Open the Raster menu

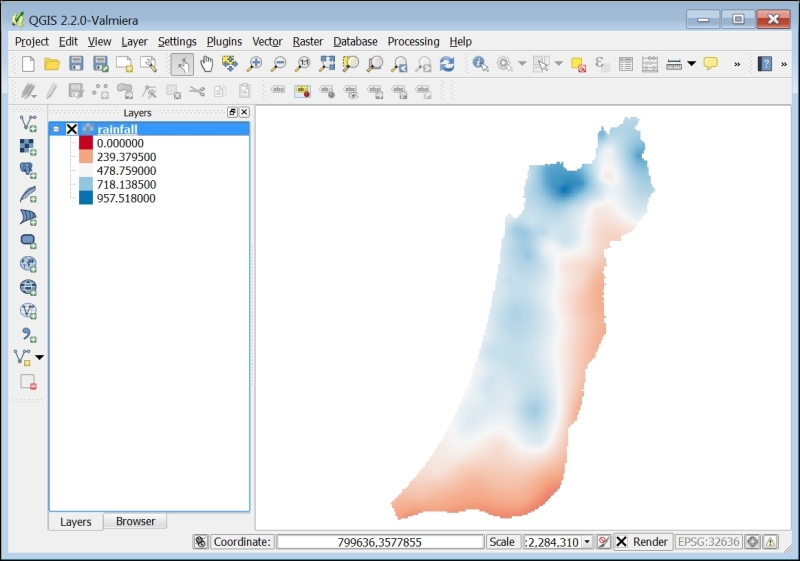pyautogui.click(x=308, y=41)
